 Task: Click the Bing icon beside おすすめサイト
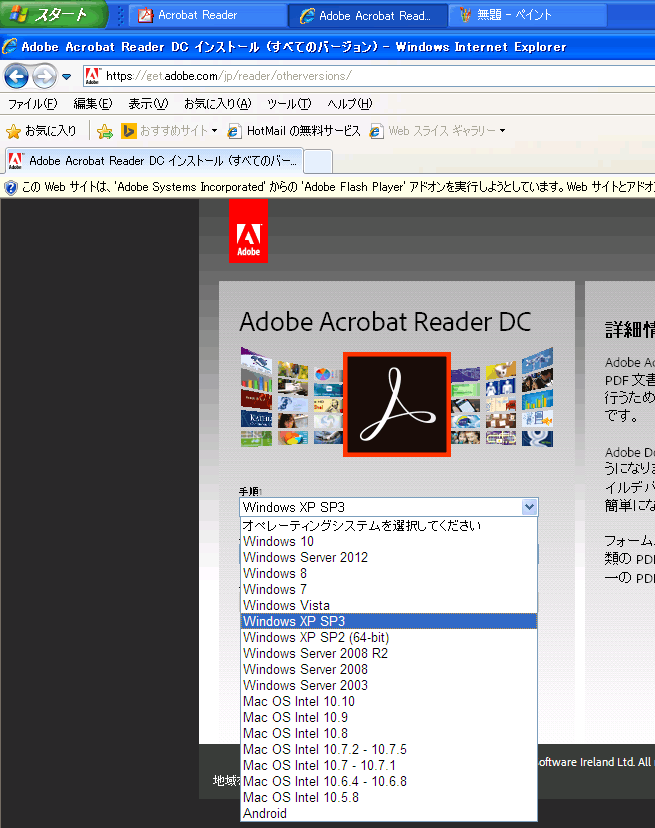pyautogui.click(x=128, y=131)
